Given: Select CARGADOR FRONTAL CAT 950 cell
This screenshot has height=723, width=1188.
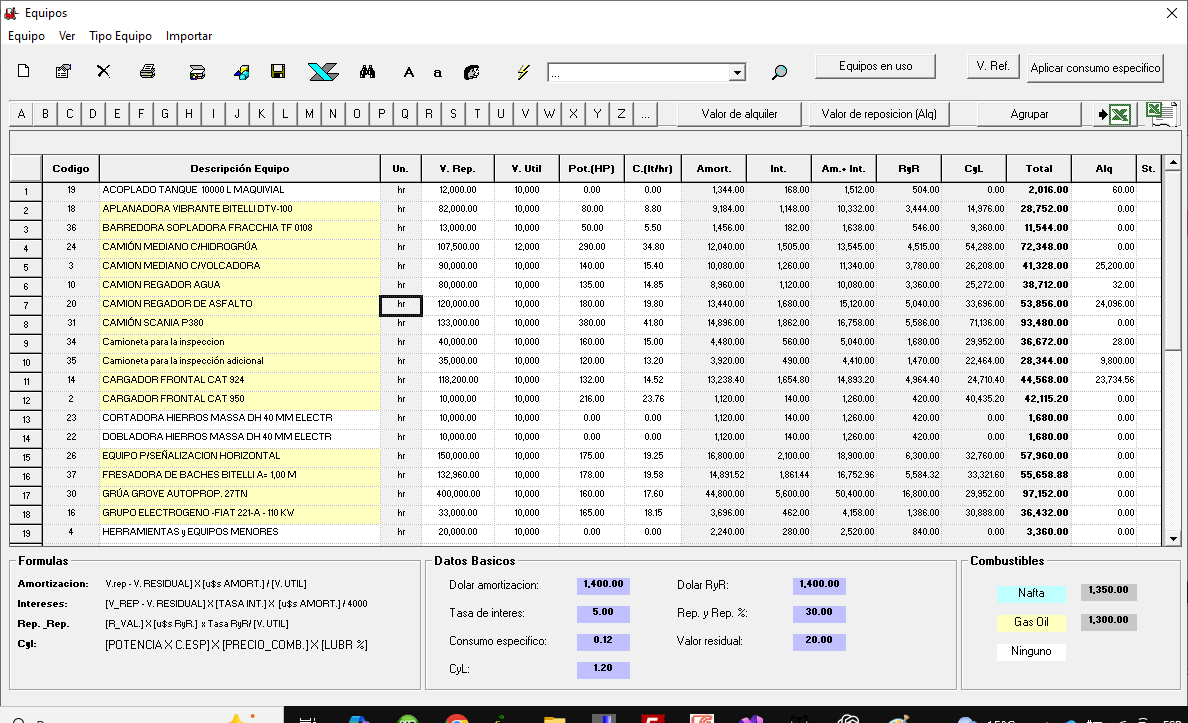Looking at the screenshot, I should click(239, 399).
